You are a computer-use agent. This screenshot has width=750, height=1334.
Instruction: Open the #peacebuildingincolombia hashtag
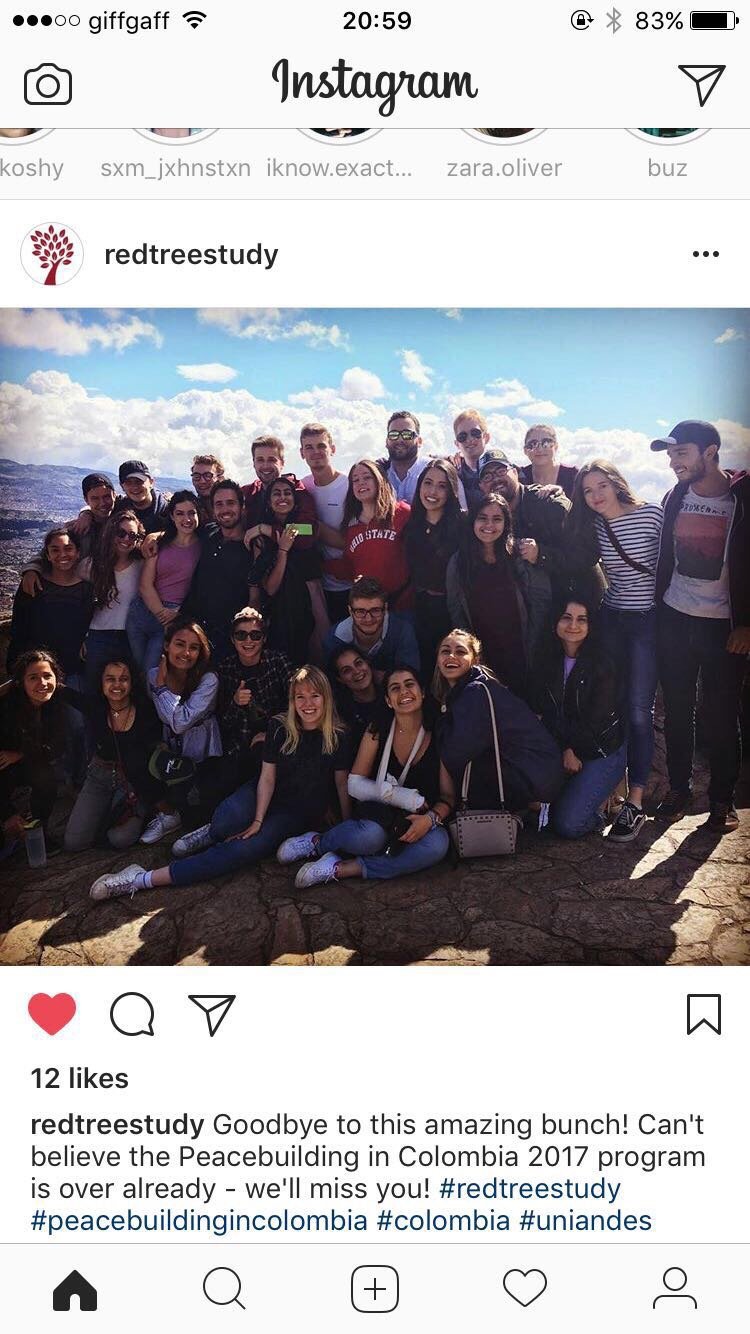coord(199,1220)
